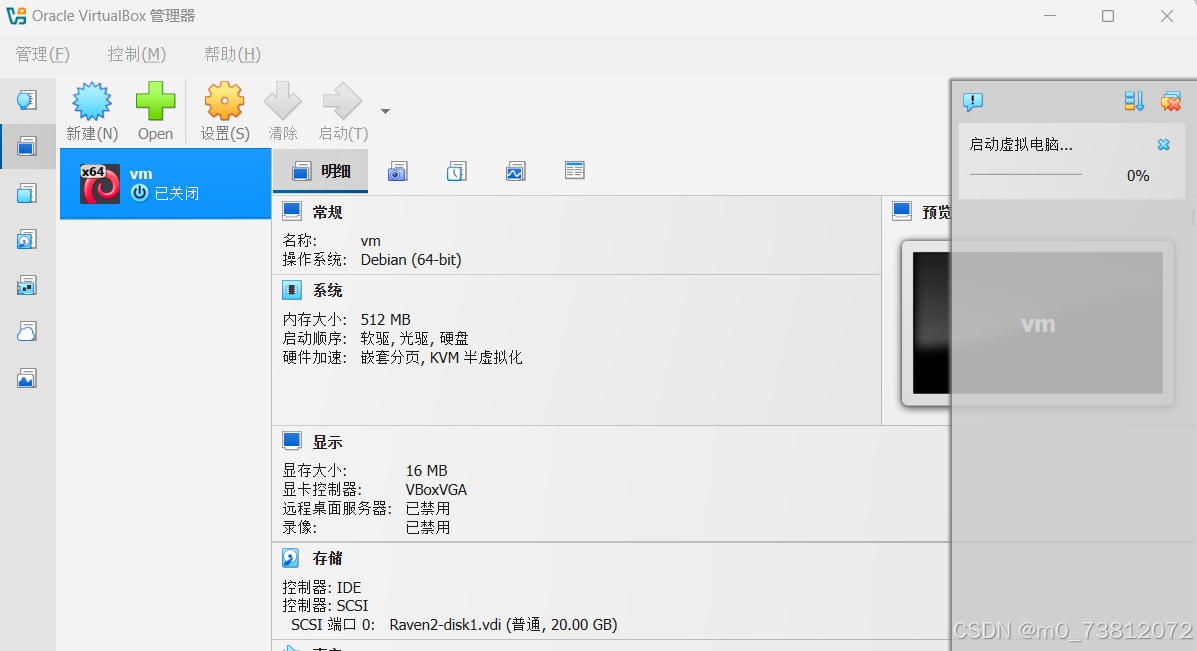The height and width of the screenshot is (651, 1197).
Task: Click the disk icon beside 存储
Action: [x=291, y=558]
